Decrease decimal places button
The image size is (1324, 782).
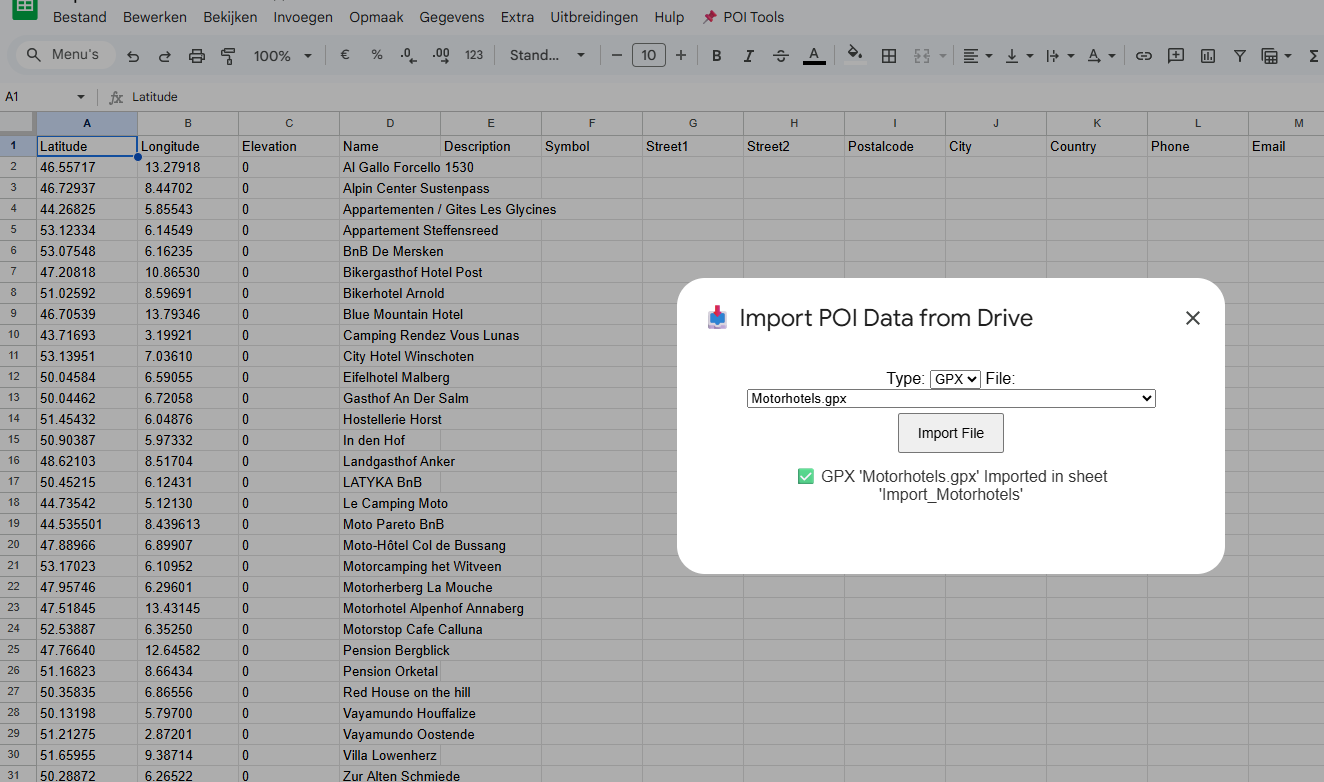(408, 55)
